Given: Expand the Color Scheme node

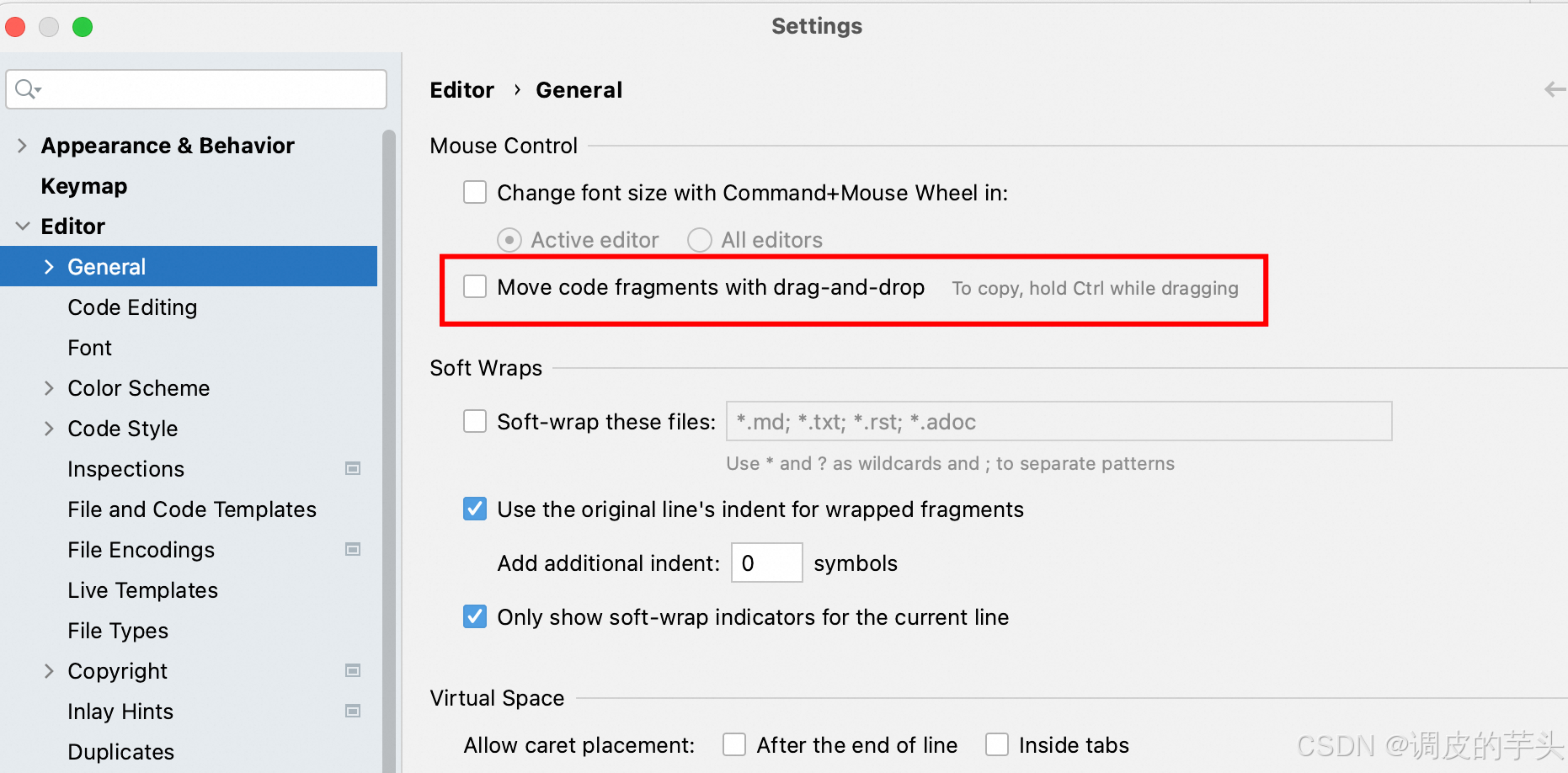Looking at the screenshot, I should [49, 388].
